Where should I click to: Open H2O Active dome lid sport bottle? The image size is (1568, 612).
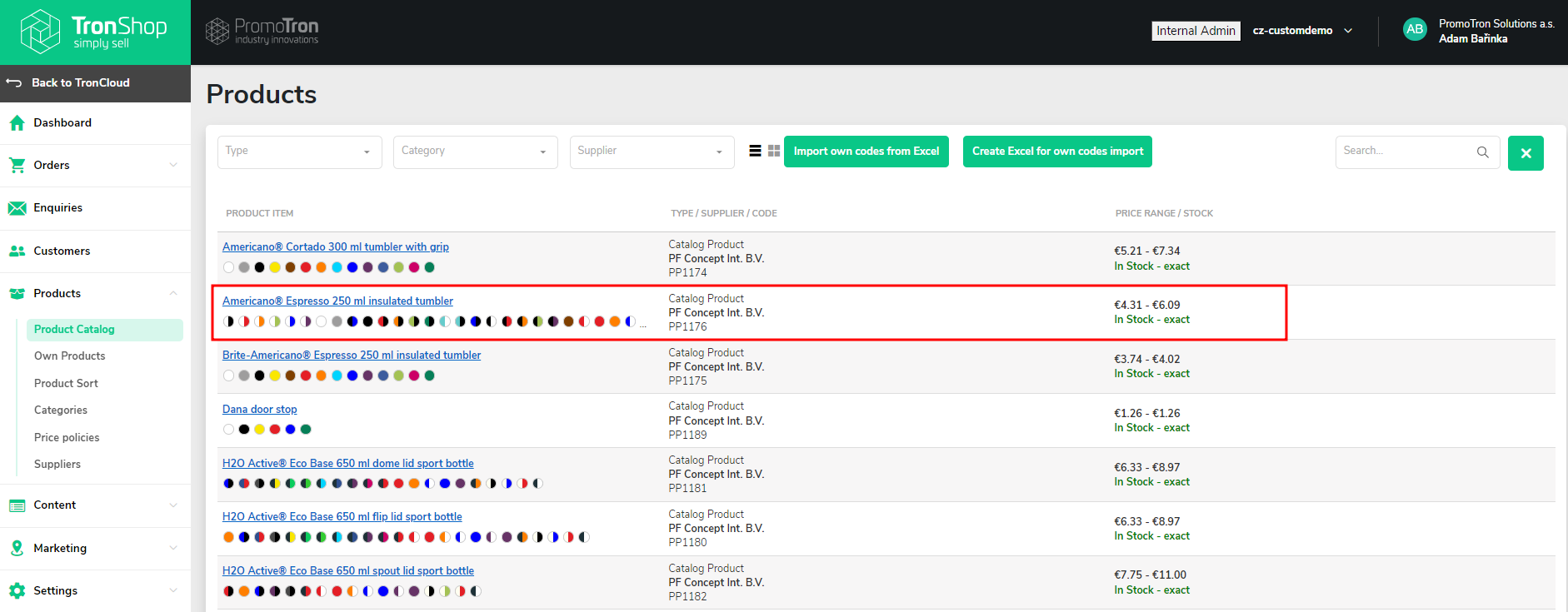click(348, 464)
